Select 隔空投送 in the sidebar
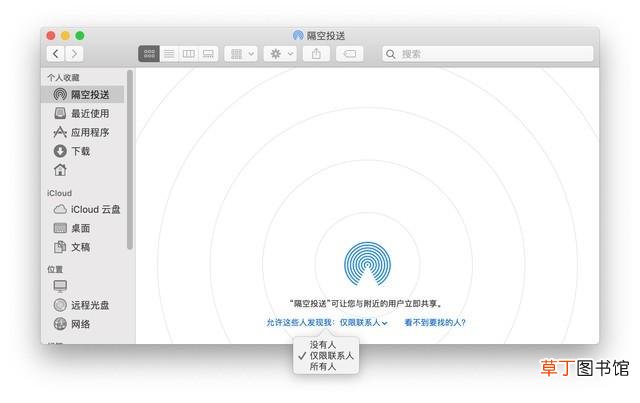Viewport: 640px width, 403px height. click(x=82, y=95)
